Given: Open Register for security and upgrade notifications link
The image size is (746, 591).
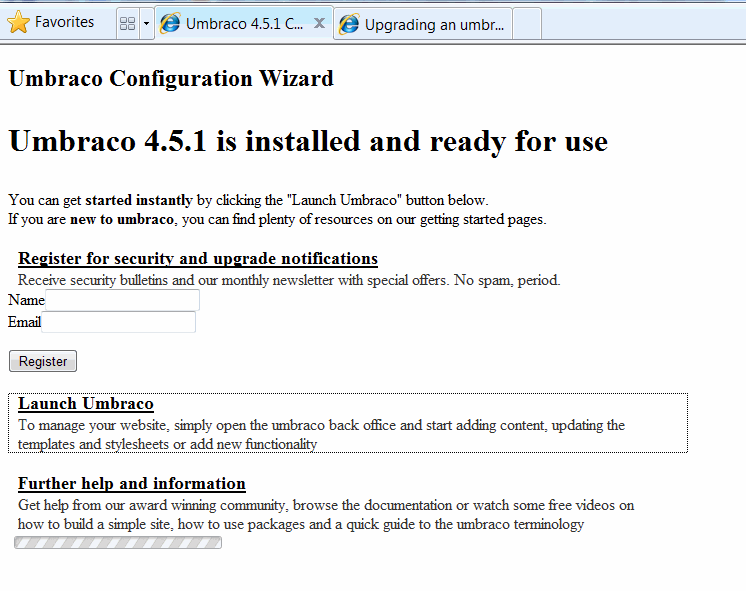Looking at the screenshot, I should click(x=198, y=258).
